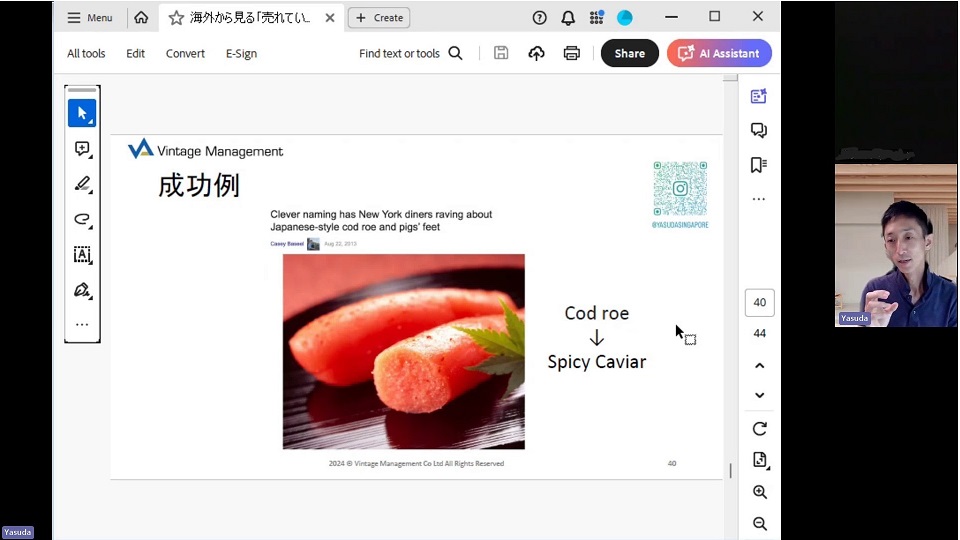This screenshot has width=960, height=540.
Task: Upload file with cloud arrow icon
Action: 537,53
